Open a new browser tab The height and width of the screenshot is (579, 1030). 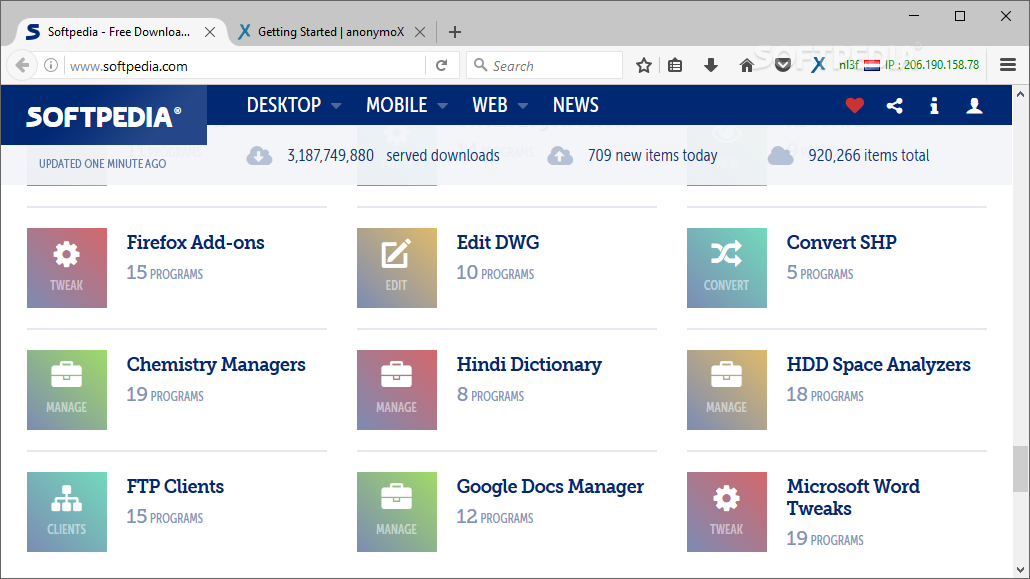click(455, 32)
